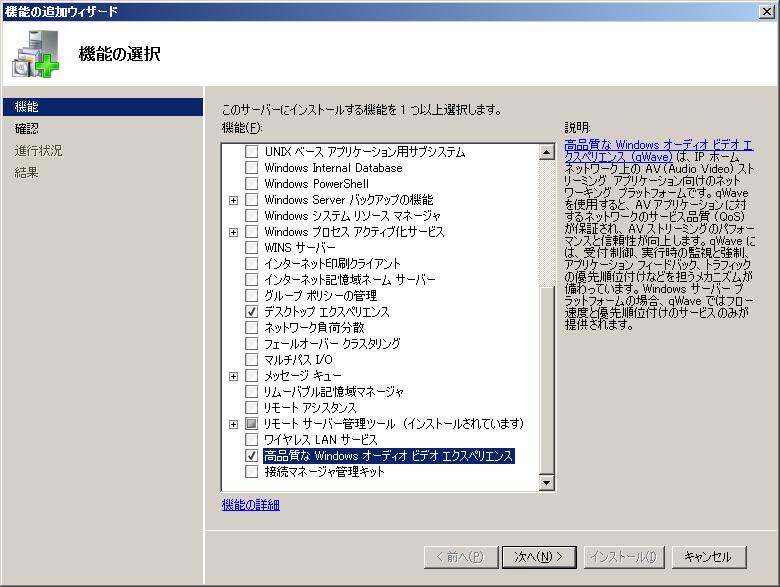
Task: Select インターネット印刷クライアント row text
Action: [332, 264]
